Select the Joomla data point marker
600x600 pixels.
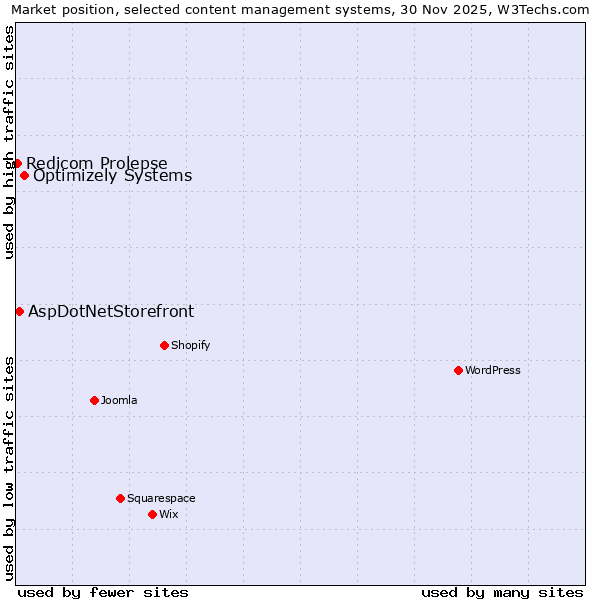(x=94, y=400)
